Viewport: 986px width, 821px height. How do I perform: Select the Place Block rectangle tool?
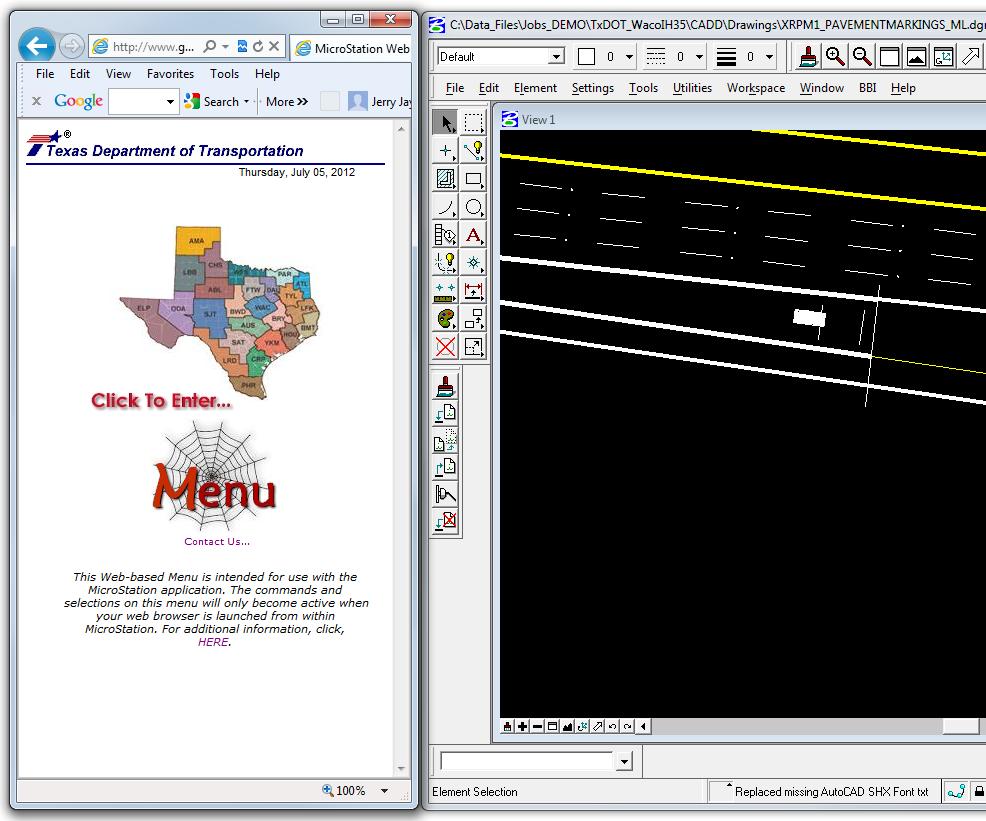click(473, 179)
